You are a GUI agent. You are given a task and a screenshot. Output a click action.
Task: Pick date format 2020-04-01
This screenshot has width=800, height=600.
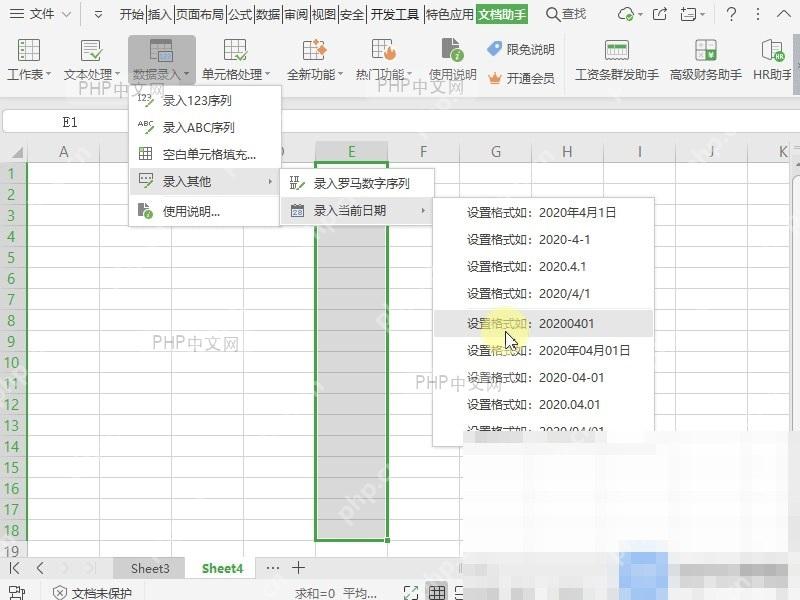pos(543,378)
